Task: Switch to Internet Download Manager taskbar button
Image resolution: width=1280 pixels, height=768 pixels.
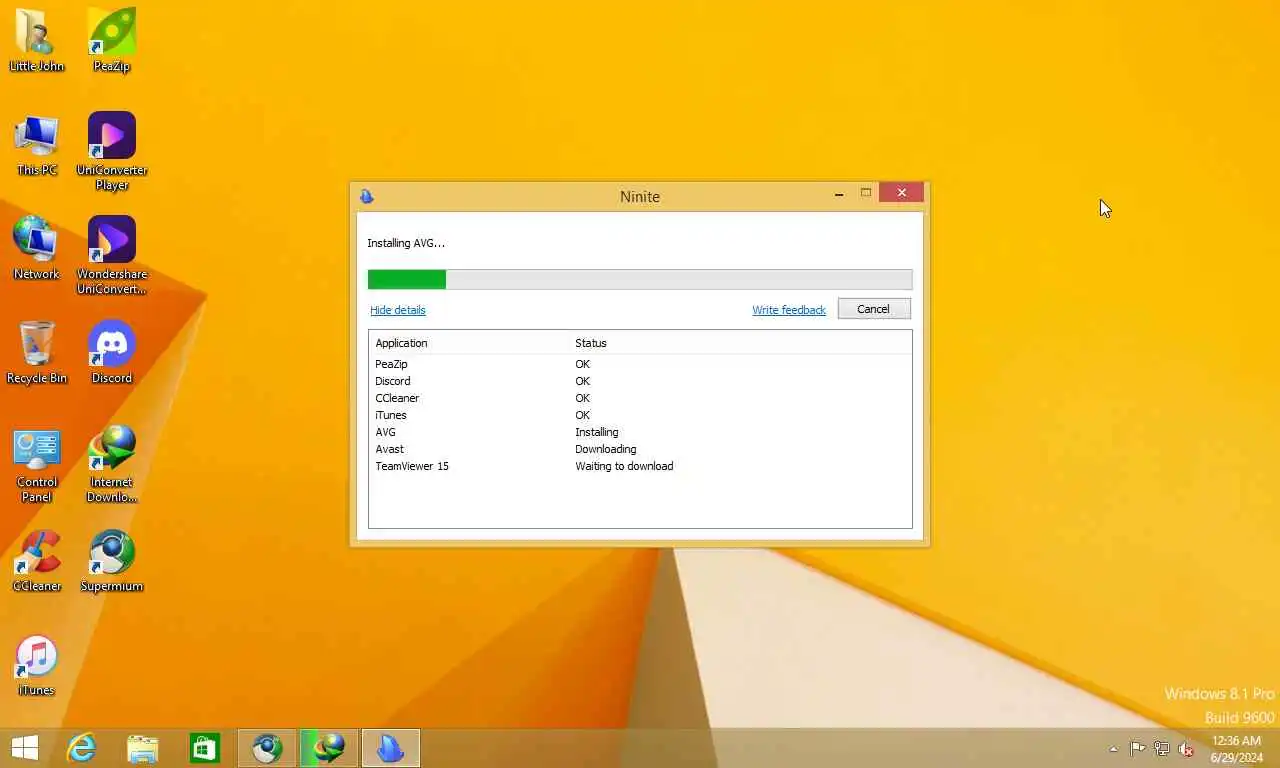Action: pyautogui.click(x=329, y=747)
